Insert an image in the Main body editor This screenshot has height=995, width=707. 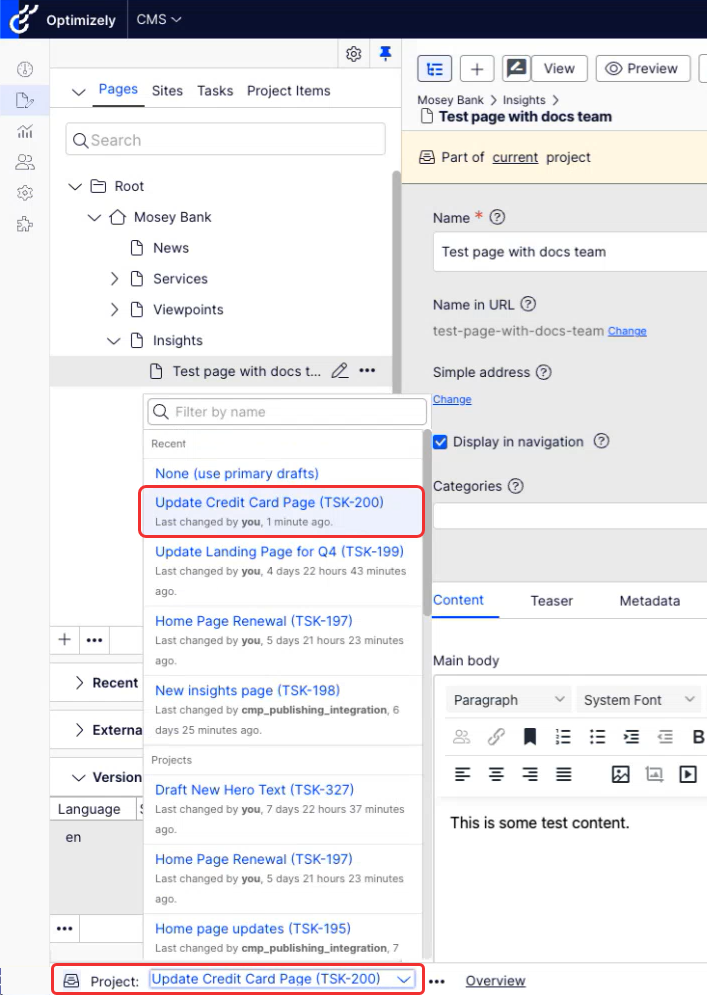tap(620, 774)
